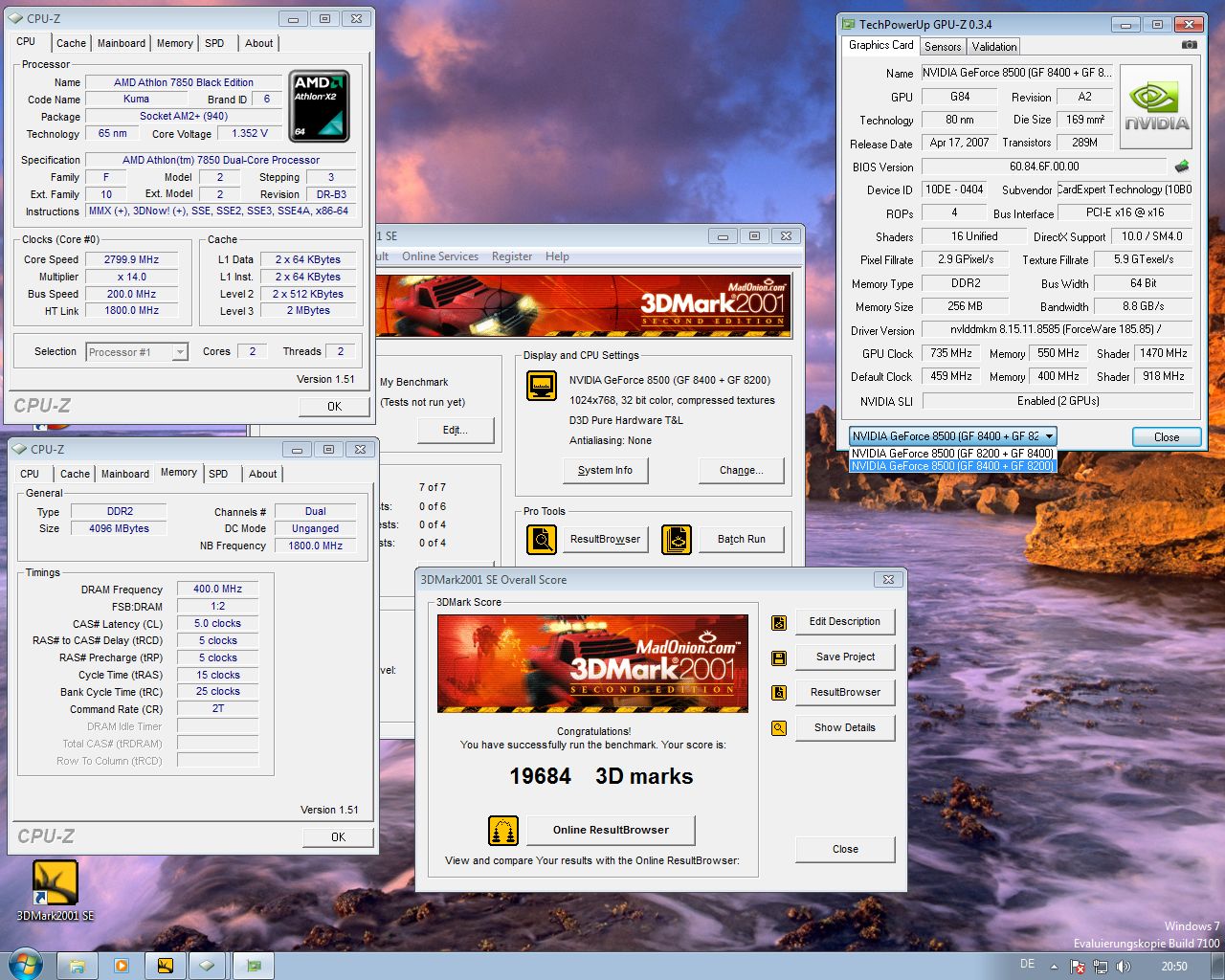Image resolution: width=1225 pixels, height=980 pixels.
Task: Click the Edit... button under My Benchmark
Action: (x=456, y=431)
